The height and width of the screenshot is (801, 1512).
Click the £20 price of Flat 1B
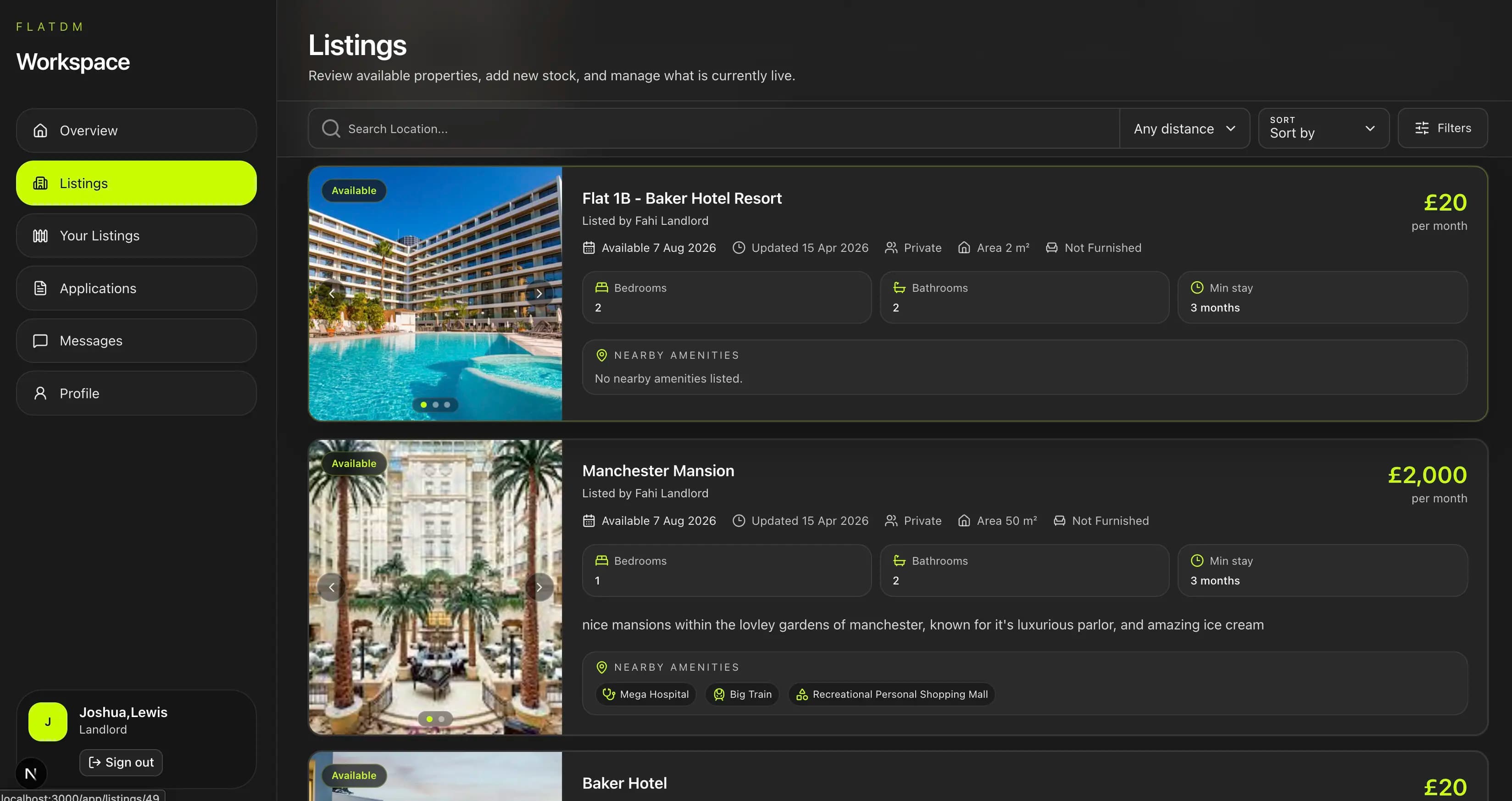(1445, 202)
